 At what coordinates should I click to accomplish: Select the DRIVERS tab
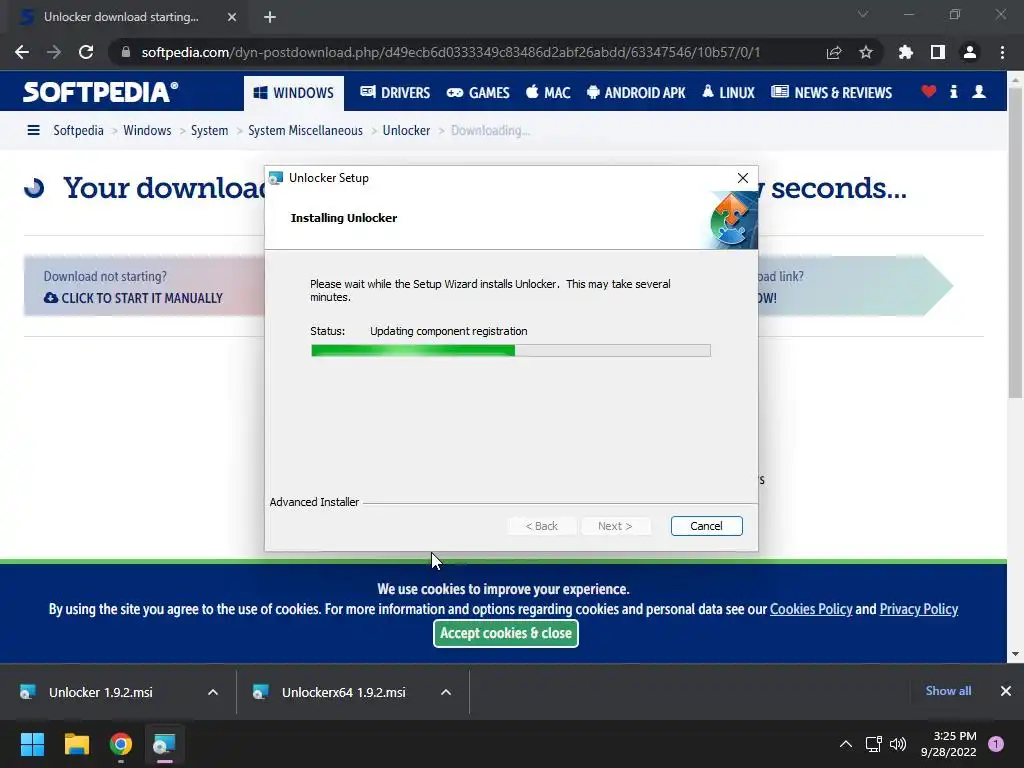(395, 93)
